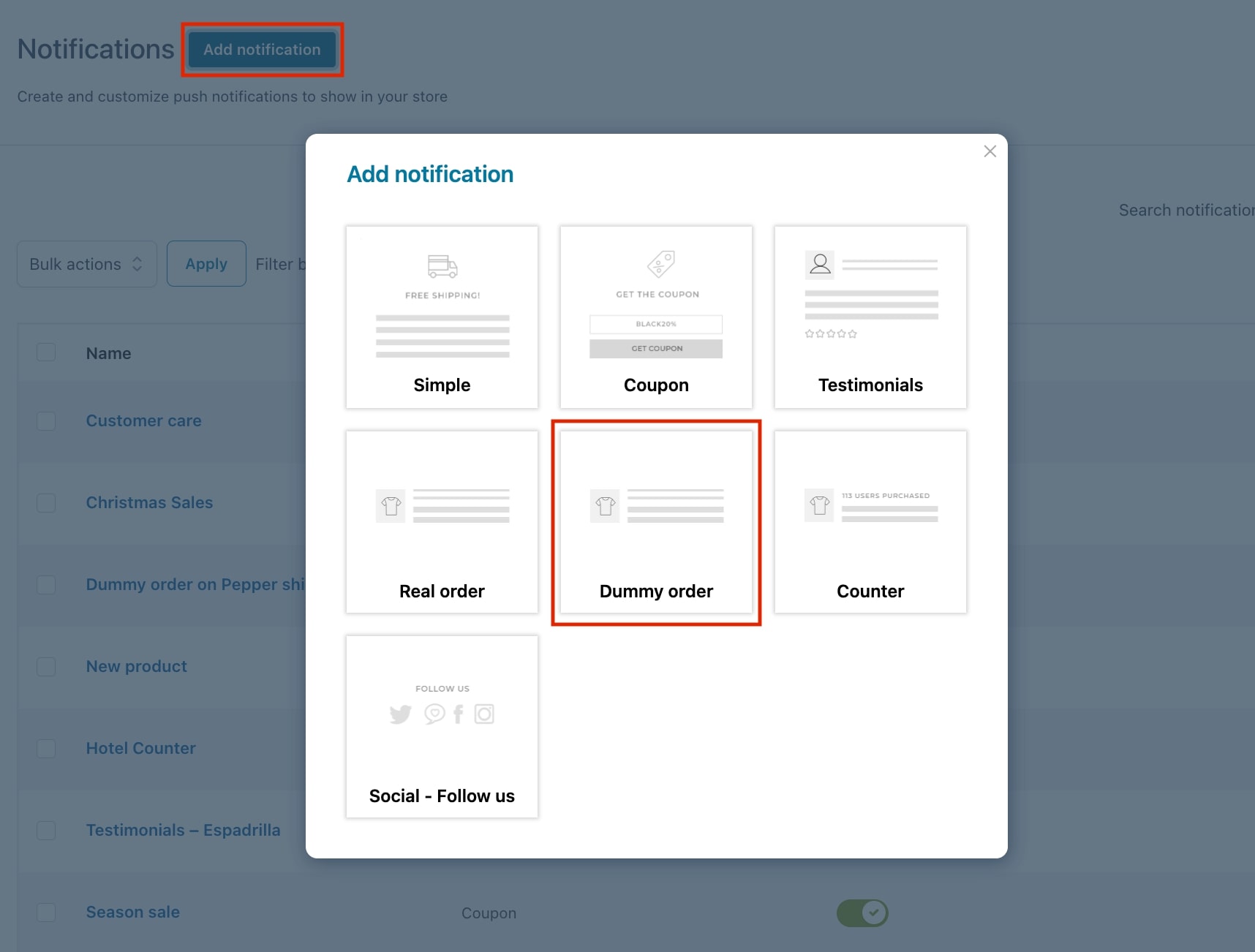The width and height of the screenshot is (1255, 952).
Task: Click the Twitter bird icon
Action: 401,714
